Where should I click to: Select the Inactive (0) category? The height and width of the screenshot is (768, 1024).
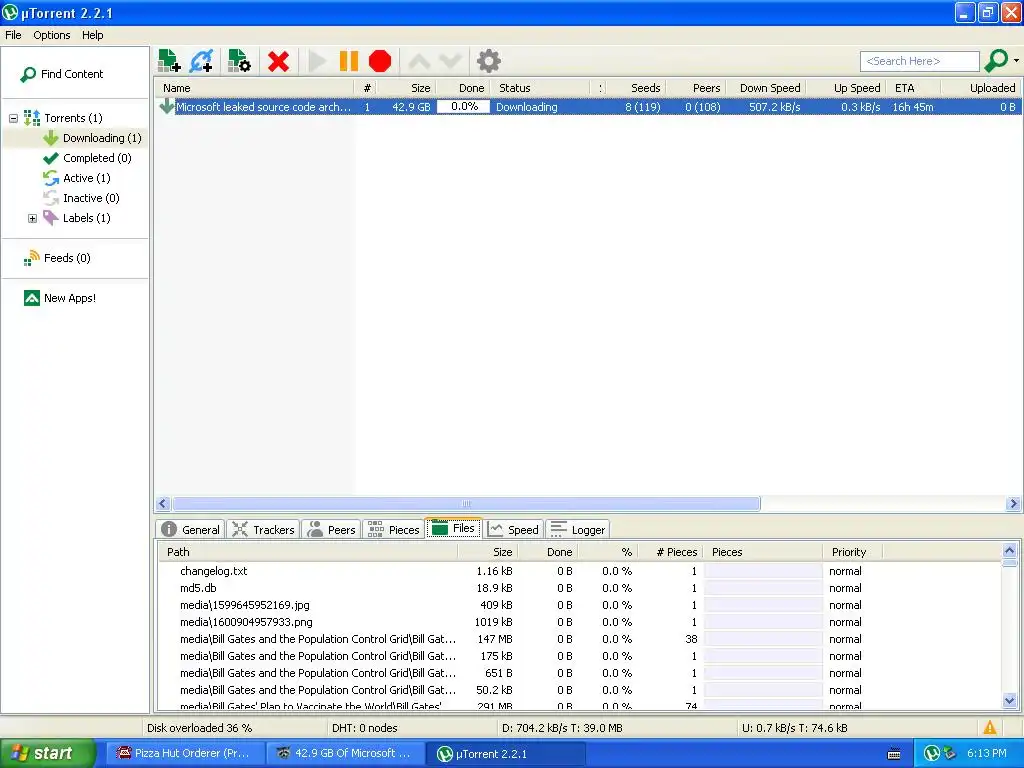pos(81,198)
